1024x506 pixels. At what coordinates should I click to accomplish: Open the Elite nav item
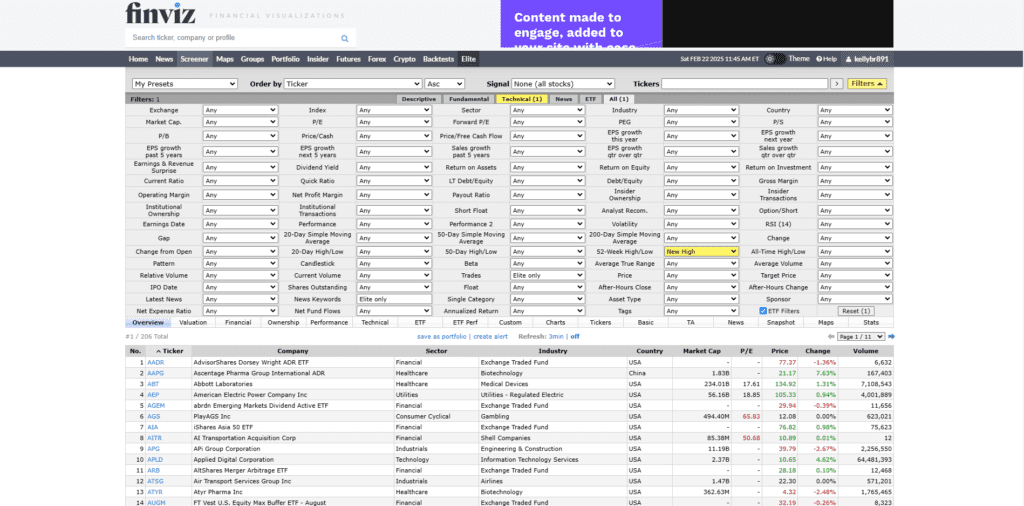coord(468,59)
